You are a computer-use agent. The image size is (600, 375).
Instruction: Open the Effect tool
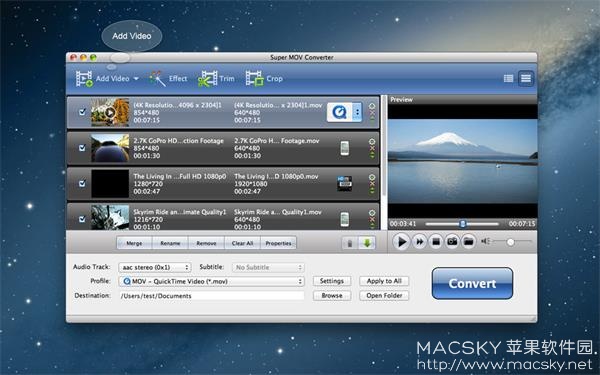168,79
